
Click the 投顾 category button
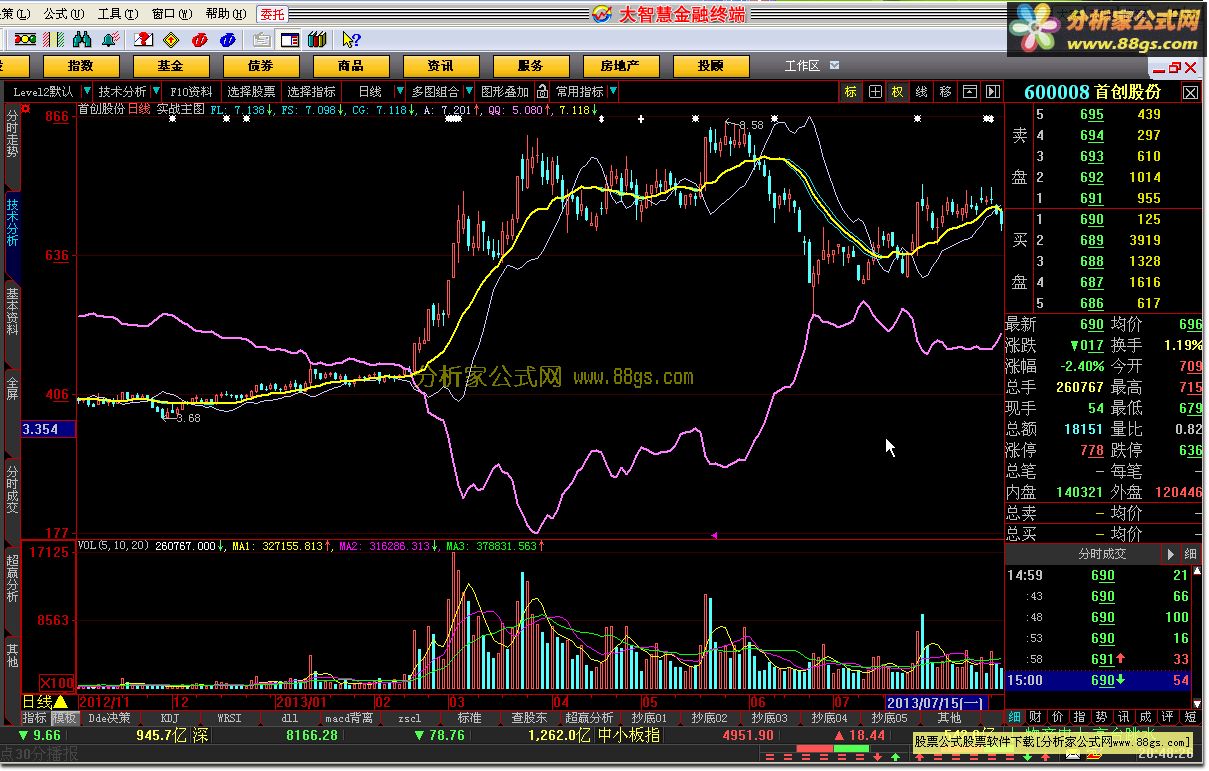click(x=711, y=66)
